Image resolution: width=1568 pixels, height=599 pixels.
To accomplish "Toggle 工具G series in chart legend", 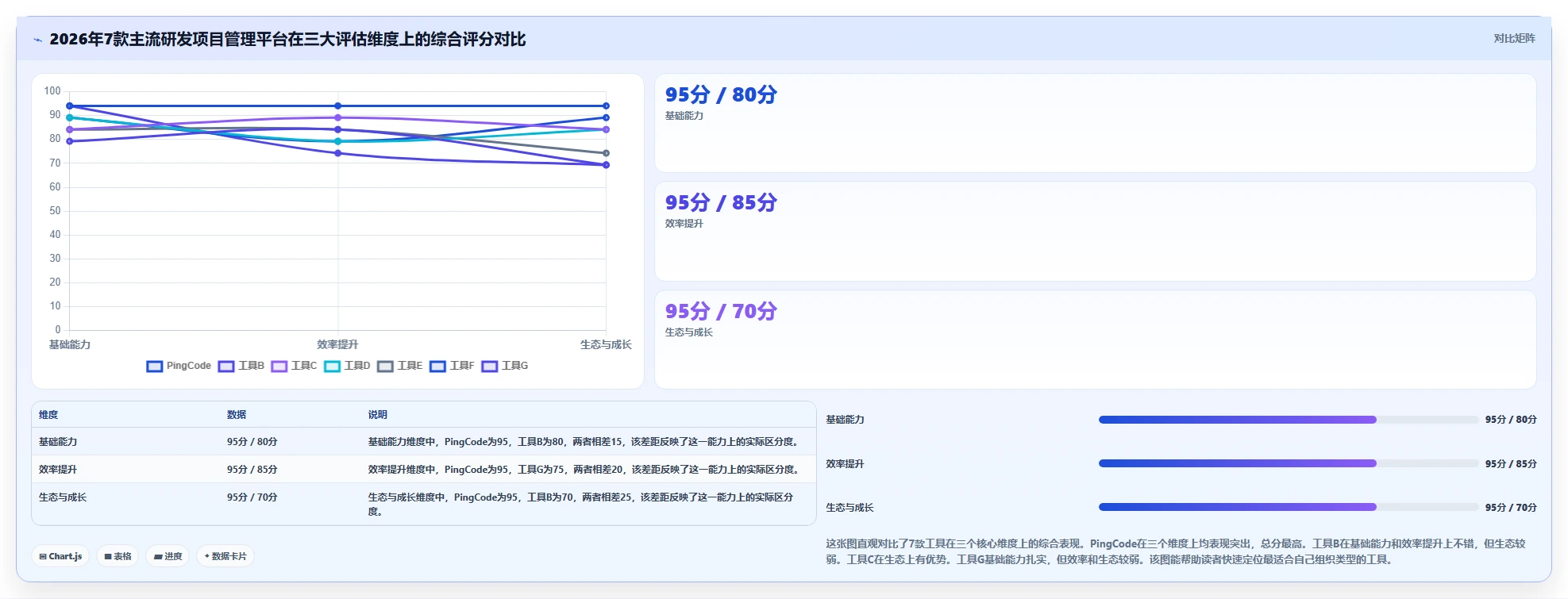I will (x=504, y=366).
